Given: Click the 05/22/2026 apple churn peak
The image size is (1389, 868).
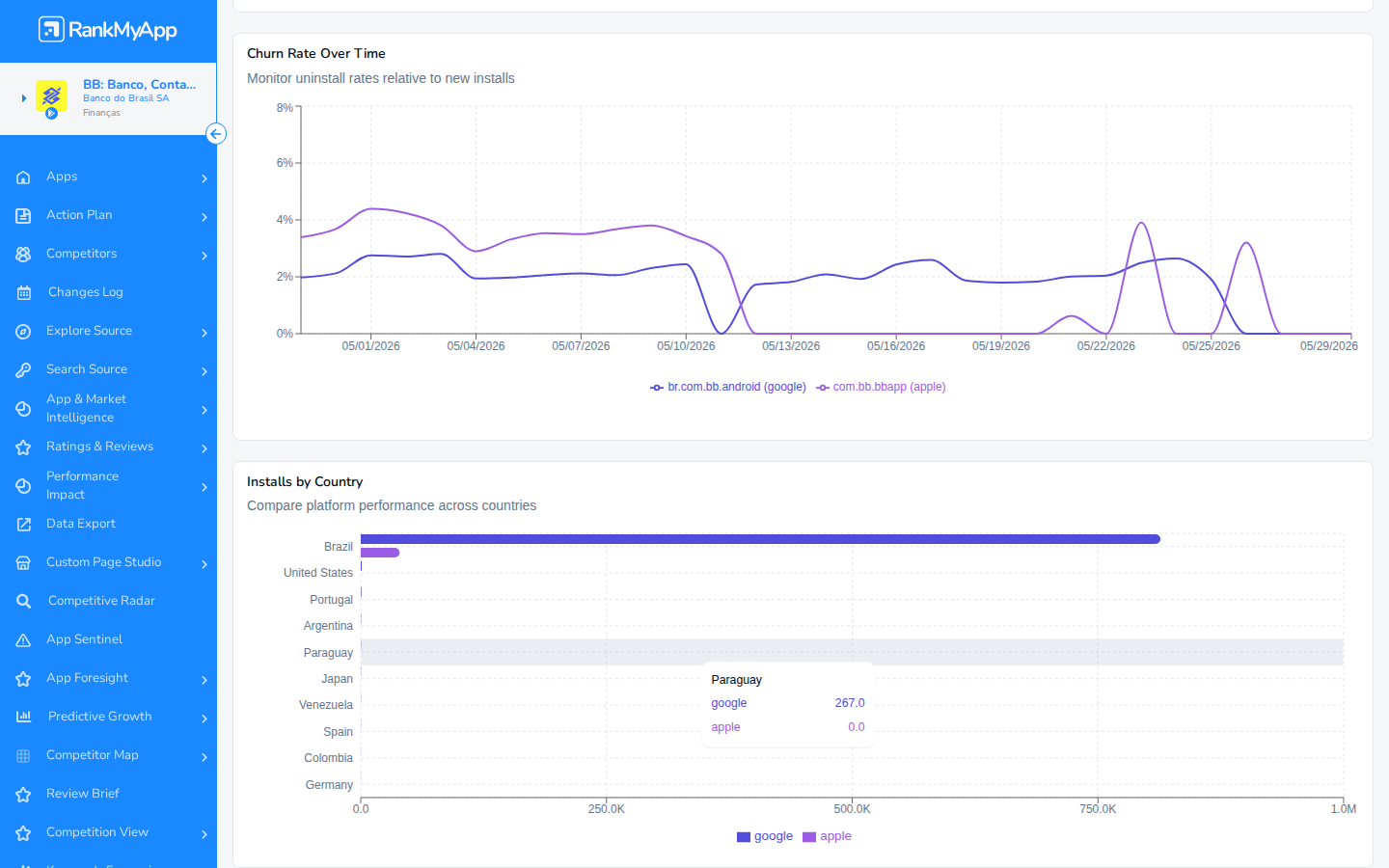Looking at the screenshot, I should click(x=1142, y=224).
